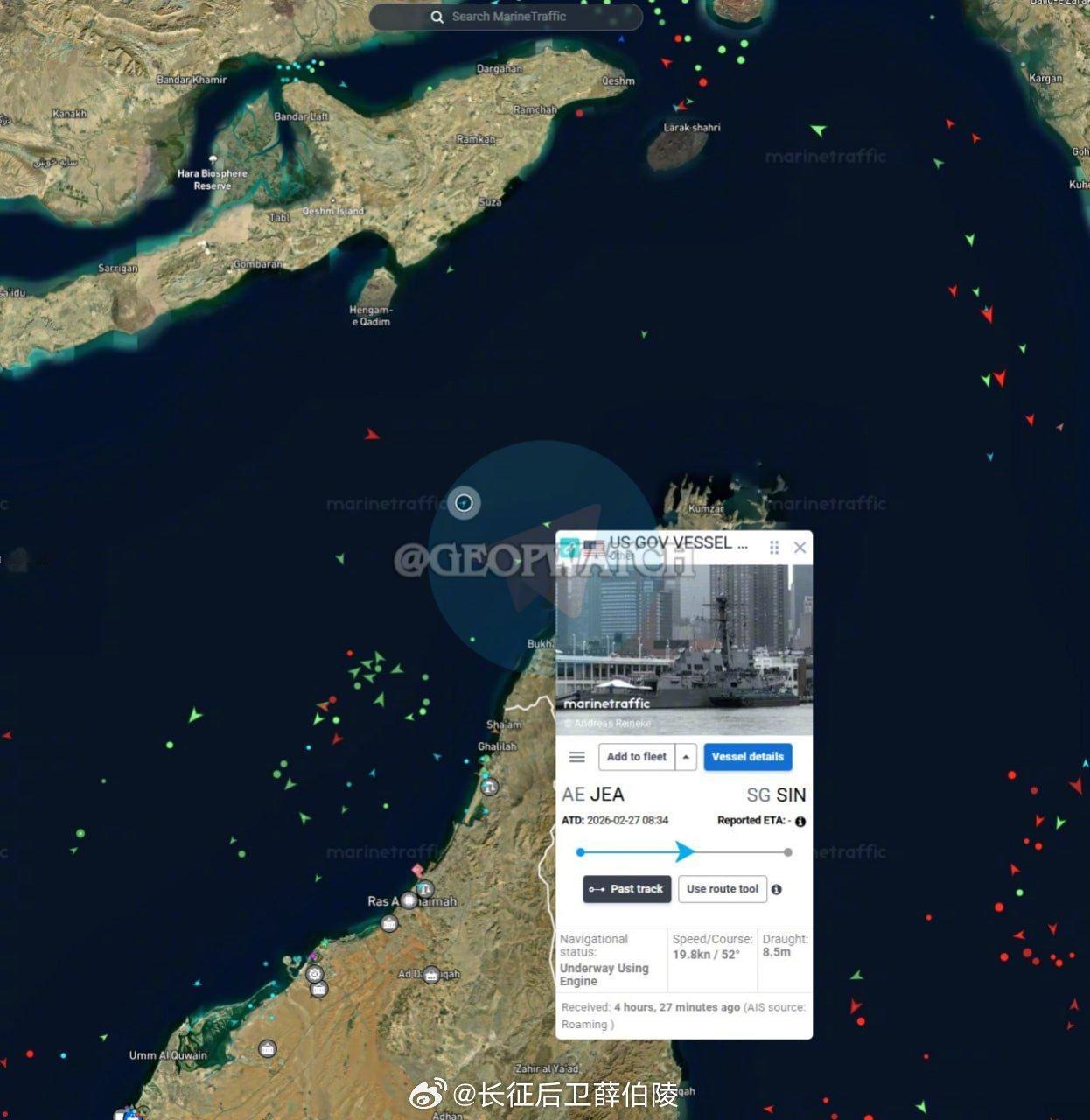Click the Hara Biosphere Reserve tree icon
The width and height of the screenshot is (1090, 1120).
(x=213, y=161)
